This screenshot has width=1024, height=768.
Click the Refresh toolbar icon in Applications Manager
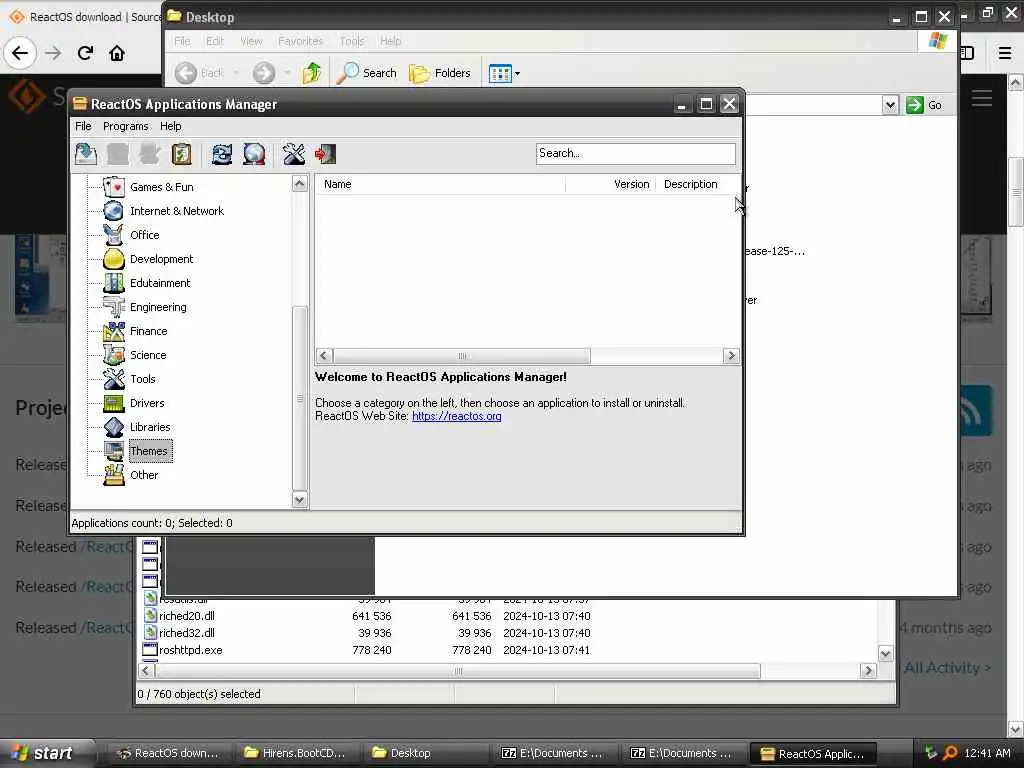(x=222, y=154)
